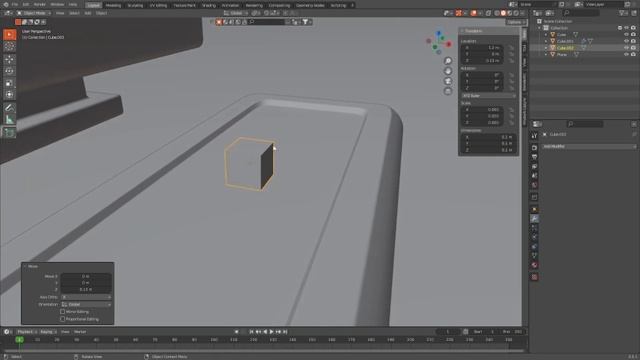This screenshot has height=360, width=640.
Task: Select the Transform tool in toolbar
Action: coord(9,95)
